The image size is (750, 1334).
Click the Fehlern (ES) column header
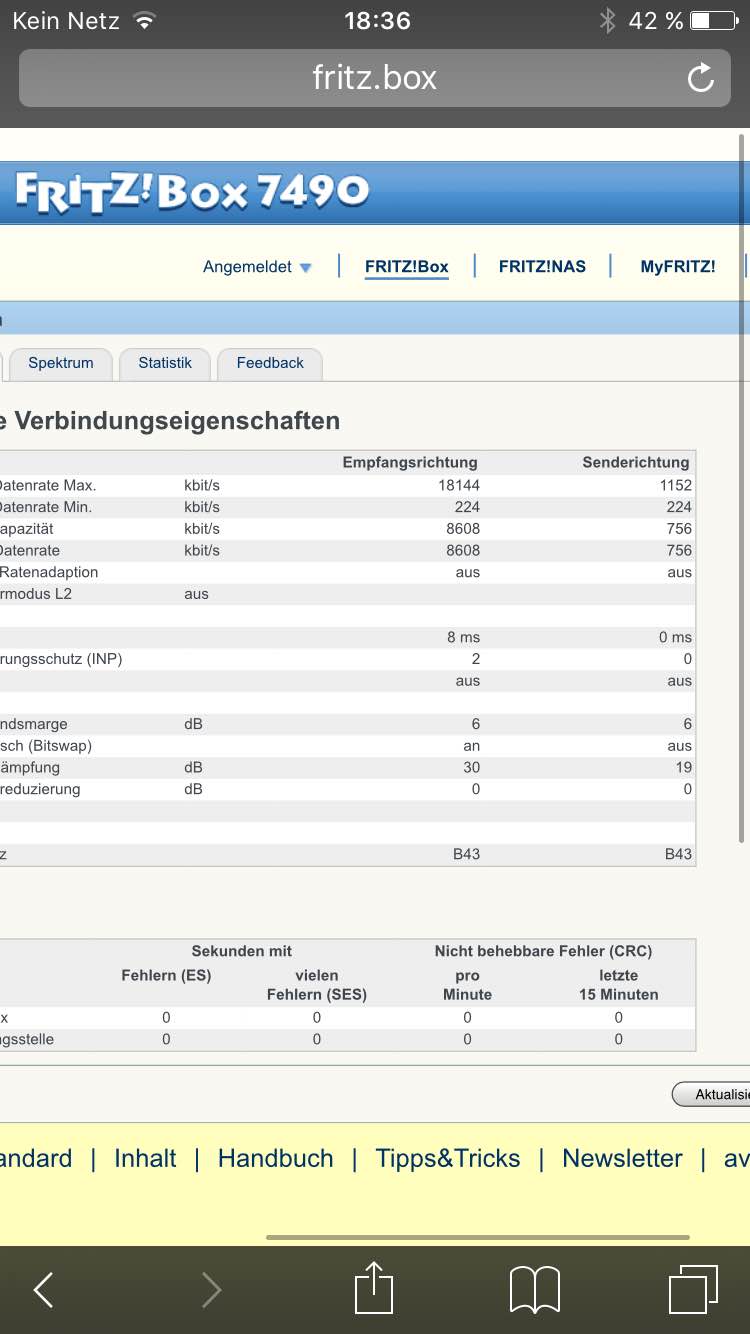coord(166,975)
